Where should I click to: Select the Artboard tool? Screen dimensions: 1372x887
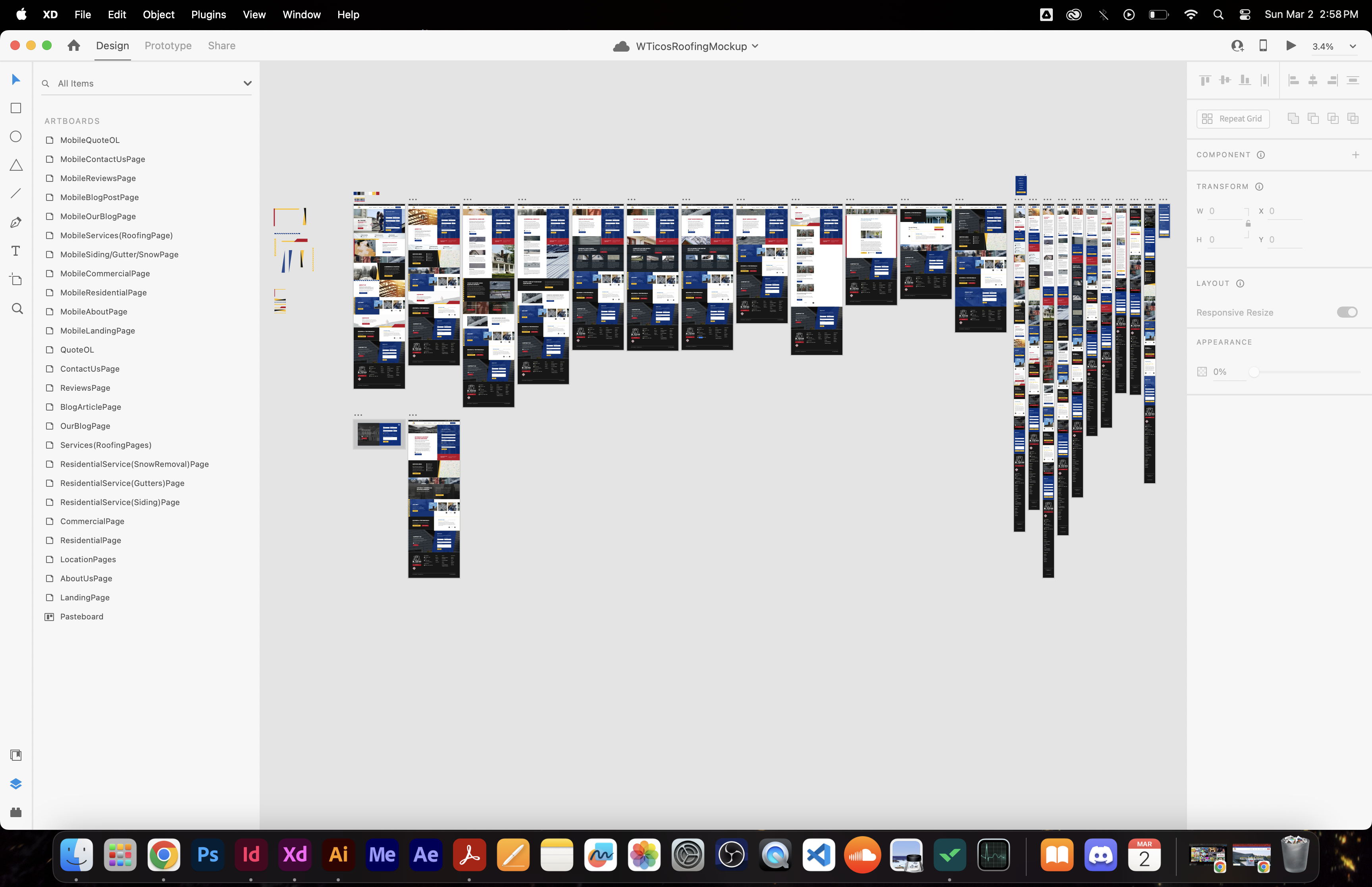point(16,280)
